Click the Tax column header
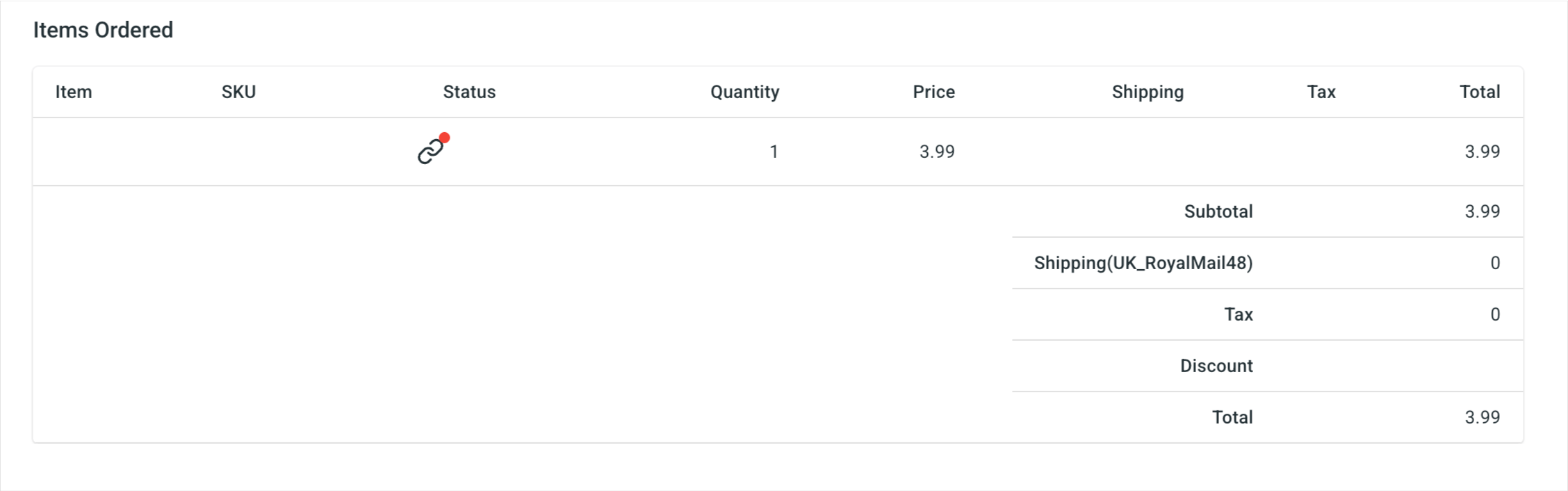This screenshot has height=491, width=1568. tap(1320, 91)
